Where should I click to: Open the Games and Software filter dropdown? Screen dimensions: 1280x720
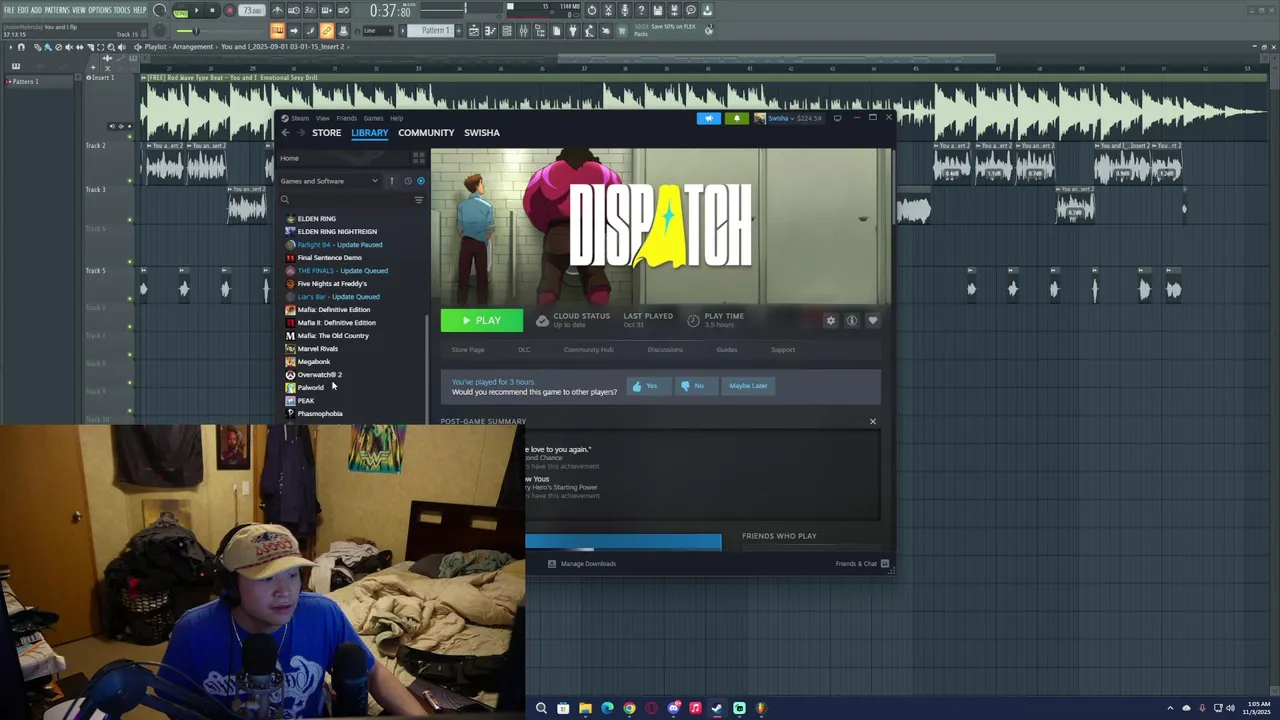329,181
